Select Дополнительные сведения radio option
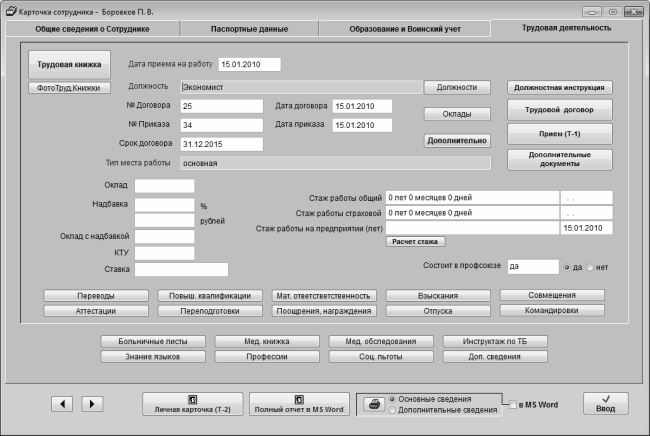Image resolution: width=650 pixels, height=436 pixels. [392, 411]
